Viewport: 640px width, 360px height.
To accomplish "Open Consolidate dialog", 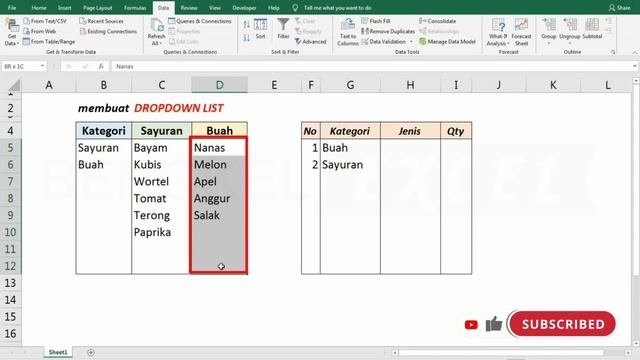I will [x=438, y=21].
